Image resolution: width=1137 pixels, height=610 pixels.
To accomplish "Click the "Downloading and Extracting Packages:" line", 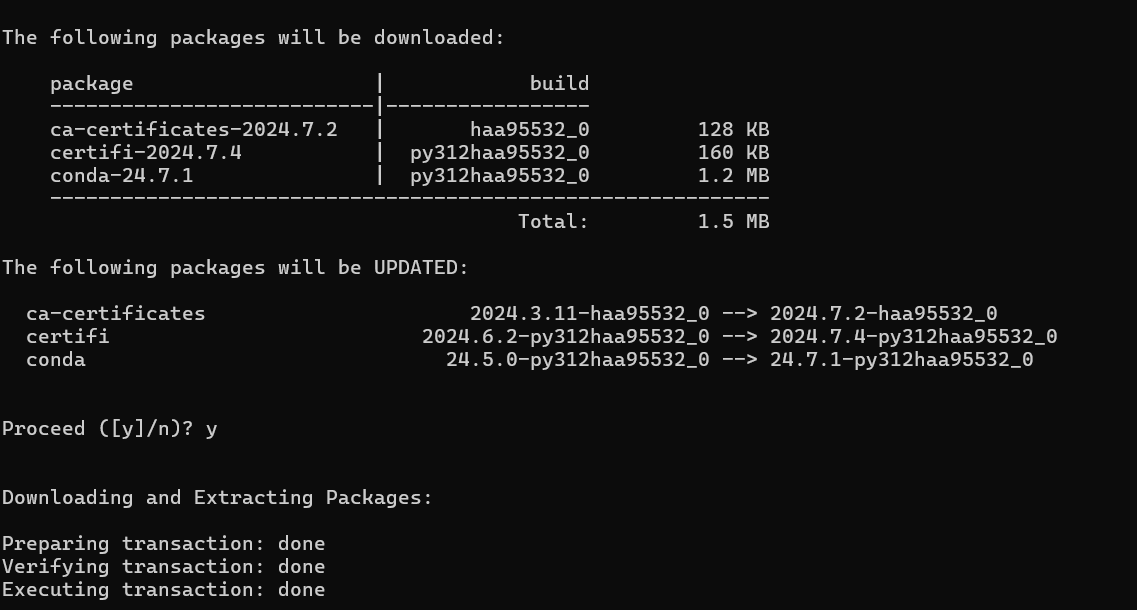I will 217,497.
